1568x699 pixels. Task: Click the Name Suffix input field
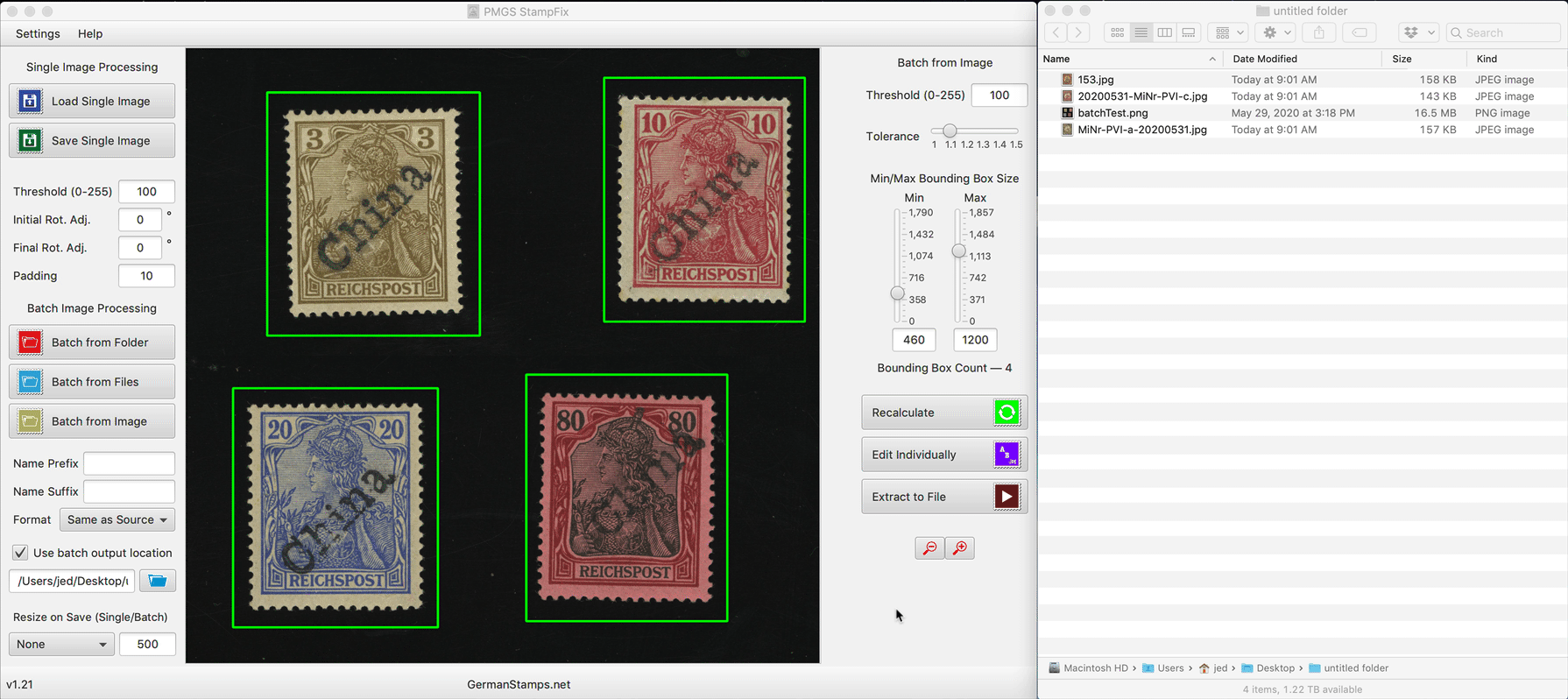(x=129, y=491)
